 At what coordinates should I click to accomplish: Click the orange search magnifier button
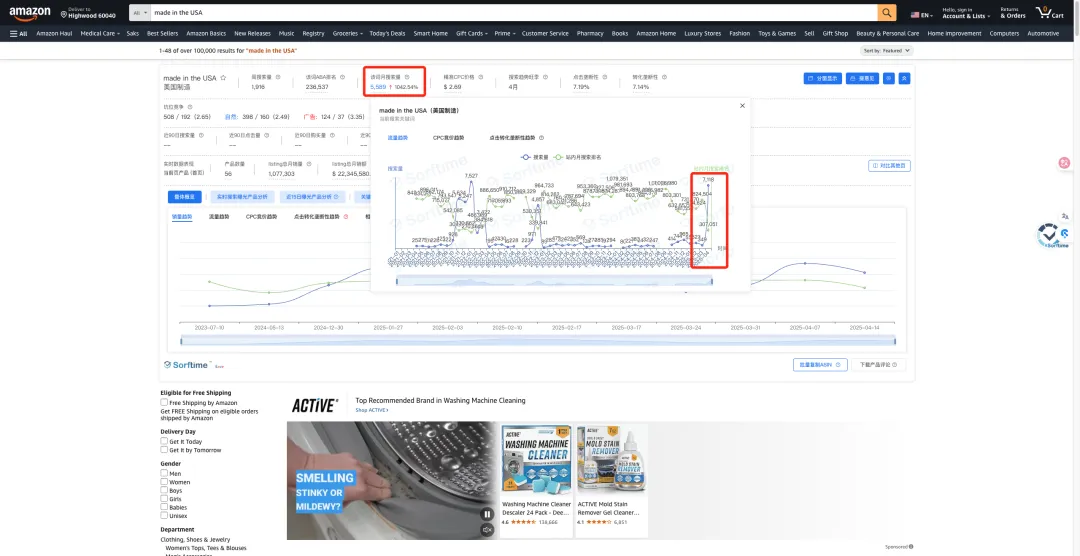coord(886,12)
